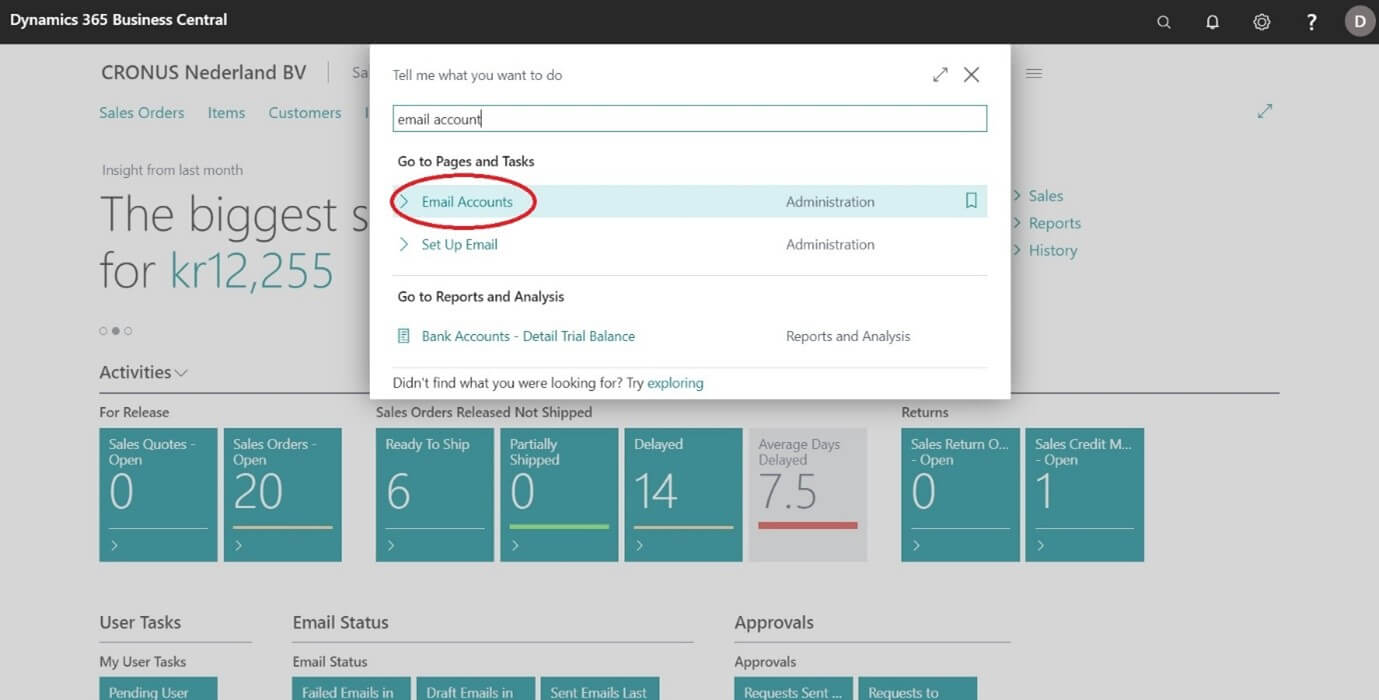Click arrow on Sales Quotes - Open tile
The width and height of the screenshot is (1379, 700).
(x=115, y=546)
